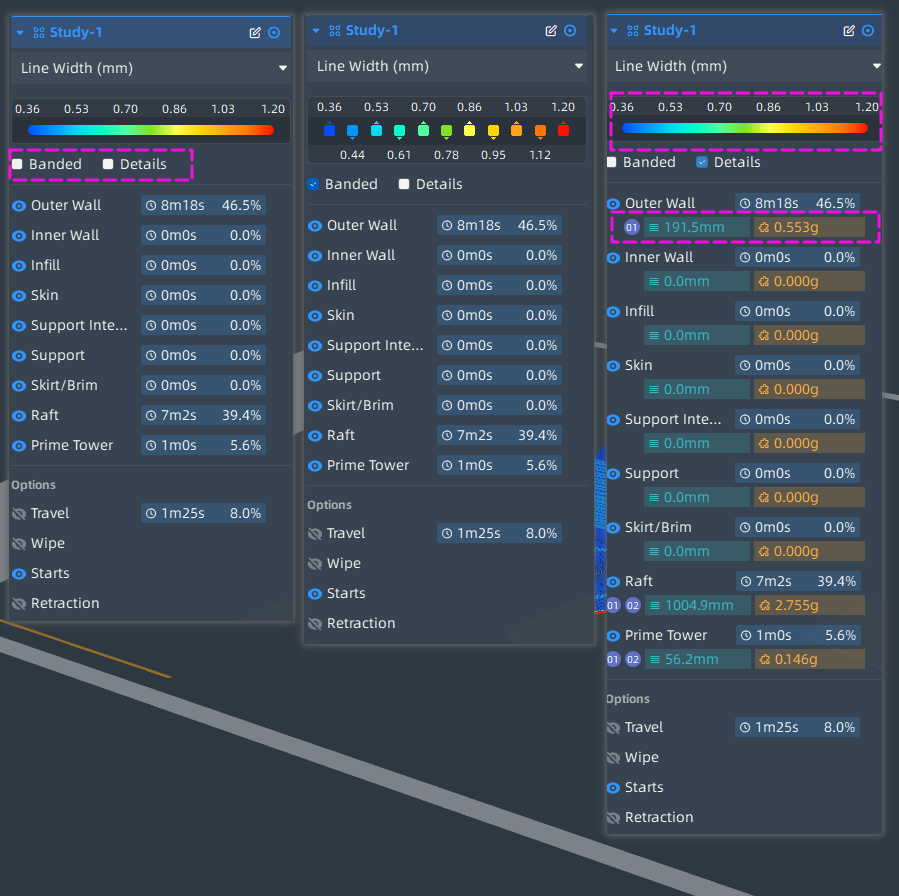Hide Skirt/Brim in left panel
Viewport: 899px width, 896px height.
pyautogui.click(x=19, y=386)
